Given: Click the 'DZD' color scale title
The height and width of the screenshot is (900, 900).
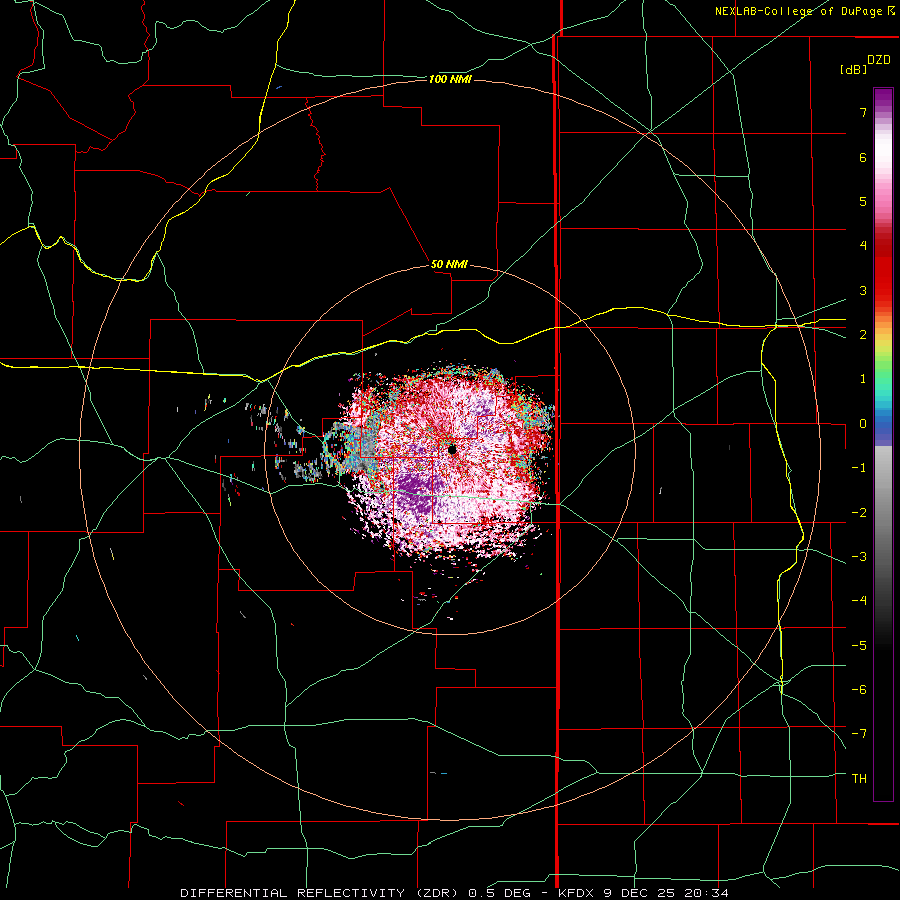Looking at the screenshot, I should (x=879, y=60).
